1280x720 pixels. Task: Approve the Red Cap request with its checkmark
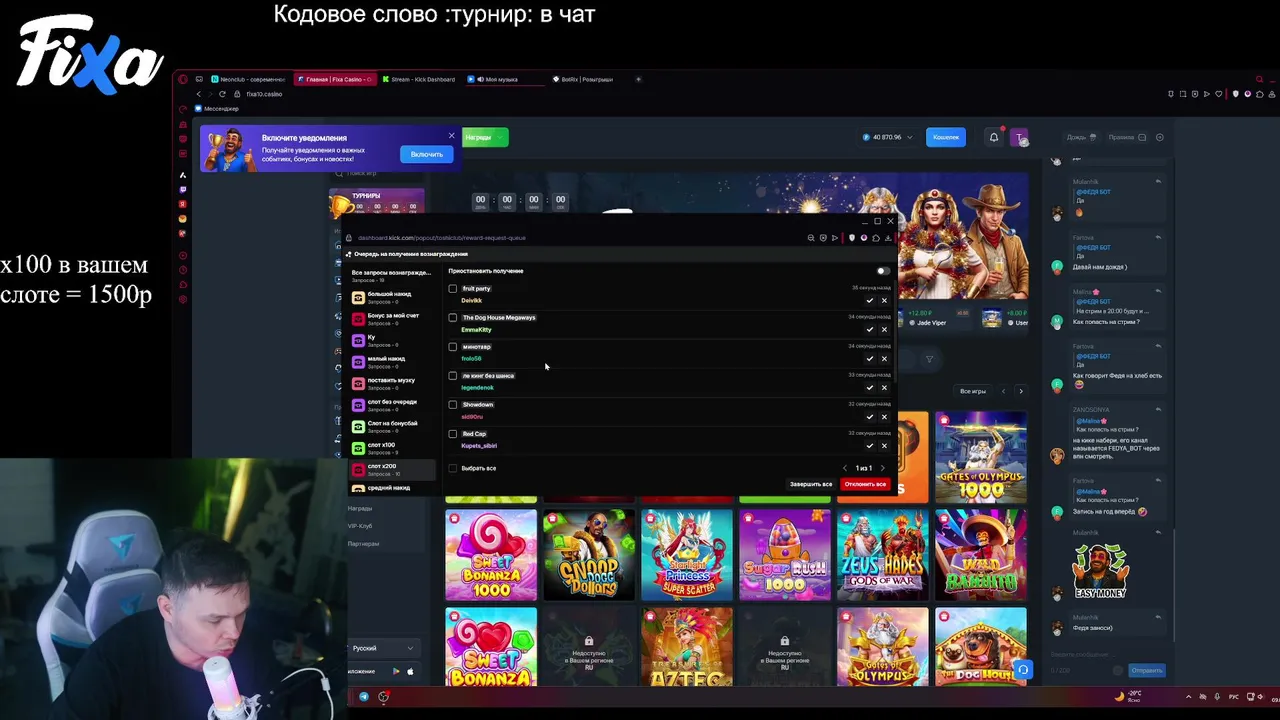(x=869, y=445)
